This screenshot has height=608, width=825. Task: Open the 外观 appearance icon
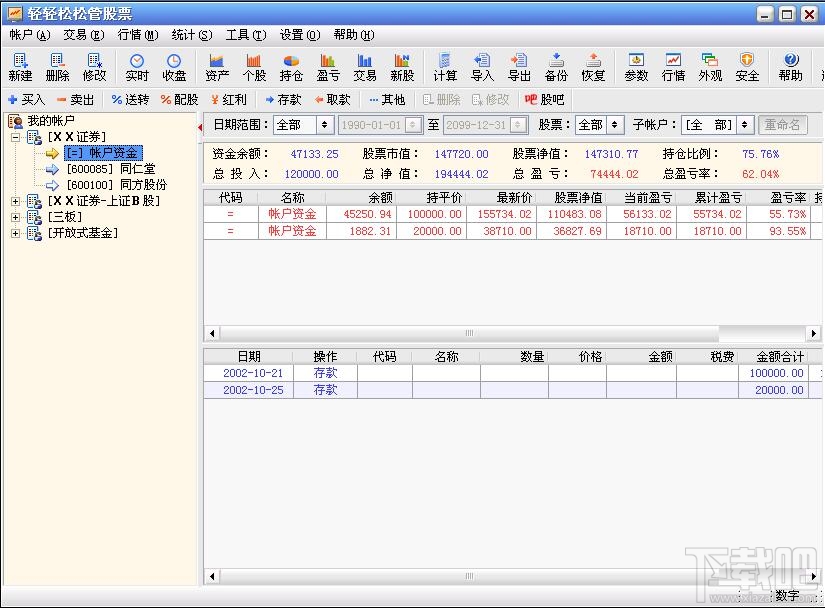(x=710, y=67)
